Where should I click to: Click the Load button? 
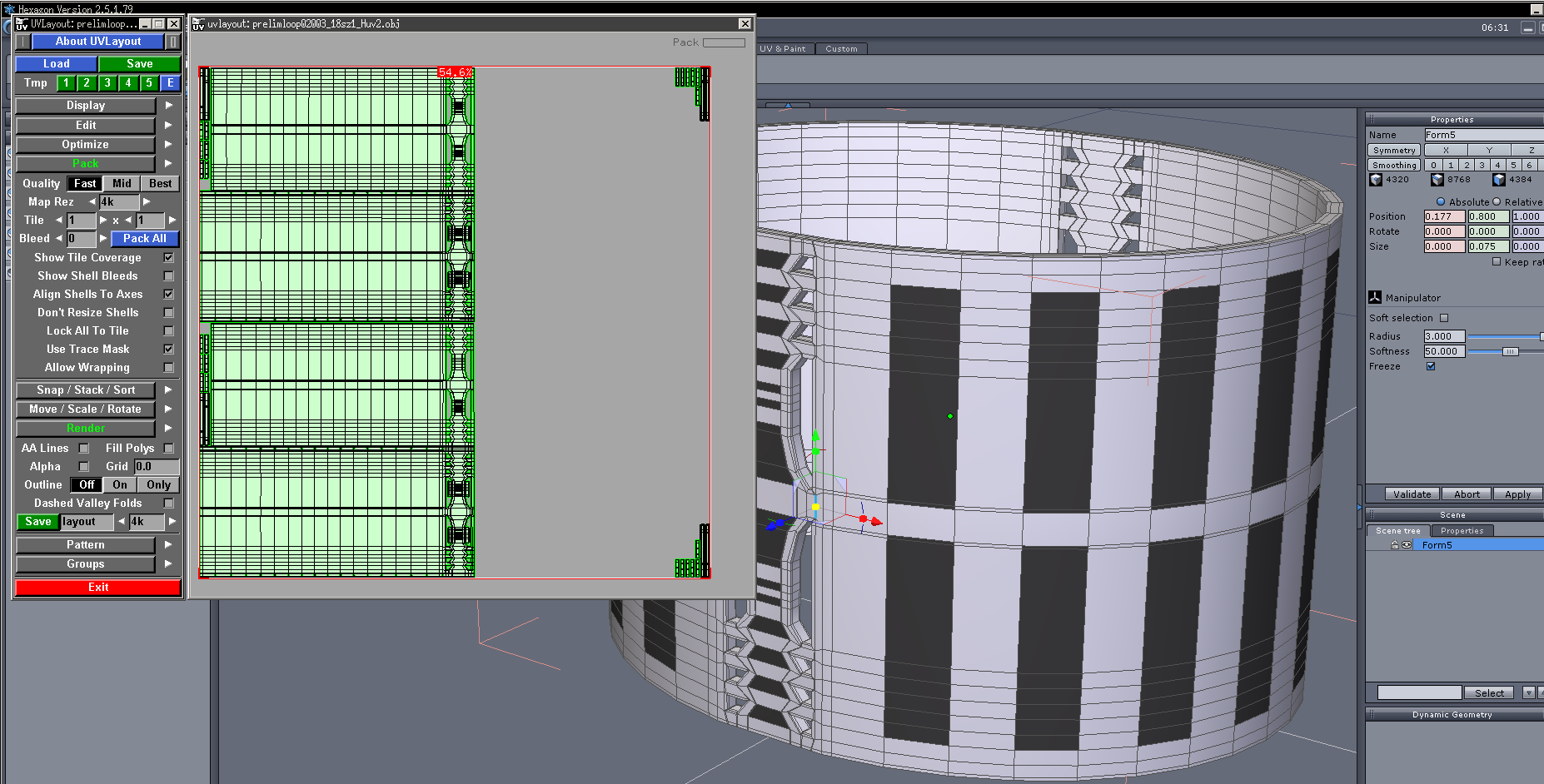pos(56,64)
